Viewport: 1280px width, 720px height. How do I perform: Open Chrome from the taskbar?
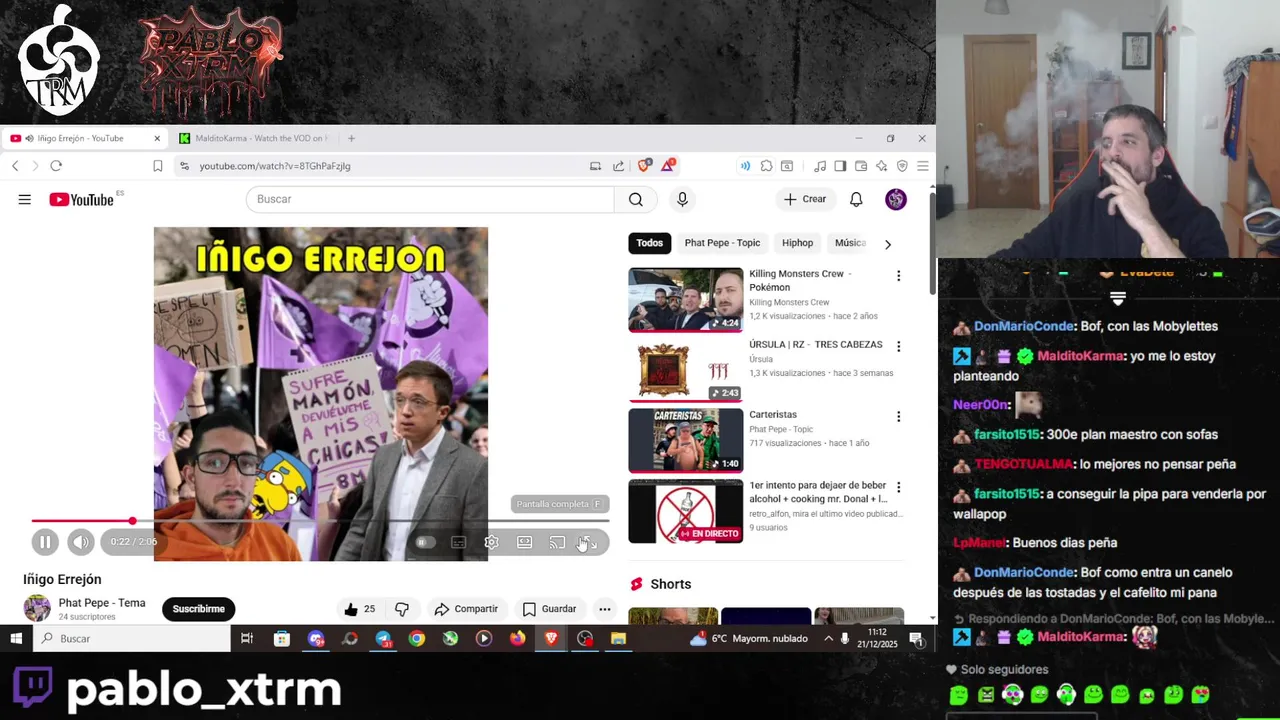(417, 638)
